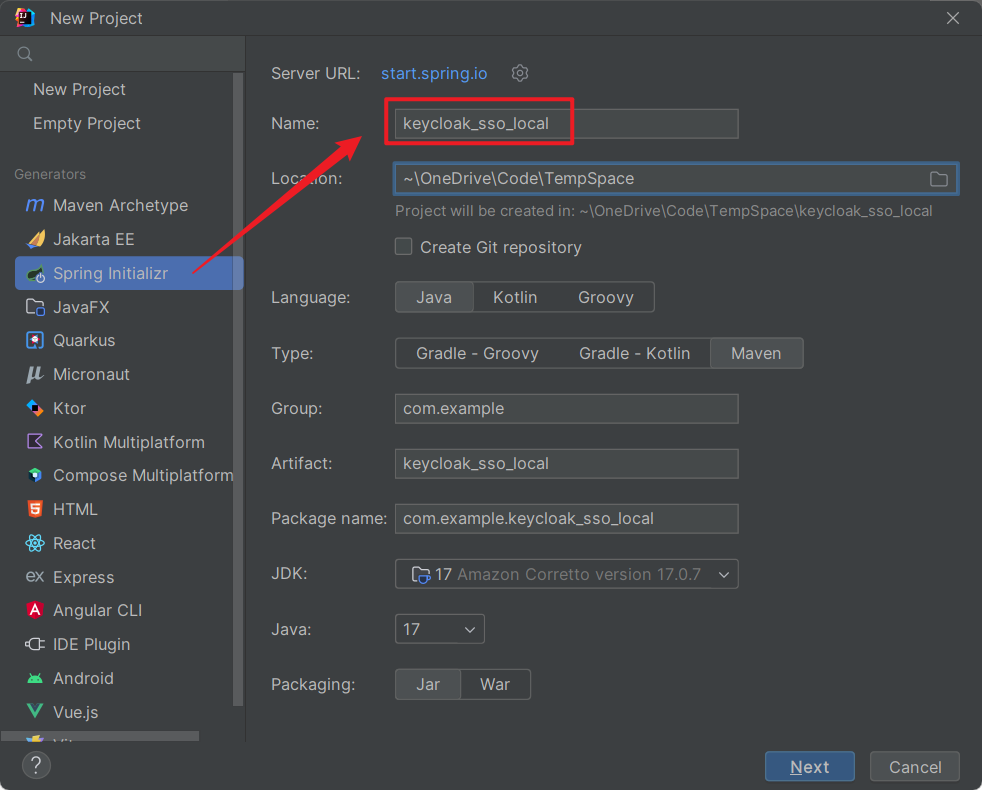This screenshot has width=982, height=790.
Task: Choose Gradle - Groovy build type
Action: point(477,353)
